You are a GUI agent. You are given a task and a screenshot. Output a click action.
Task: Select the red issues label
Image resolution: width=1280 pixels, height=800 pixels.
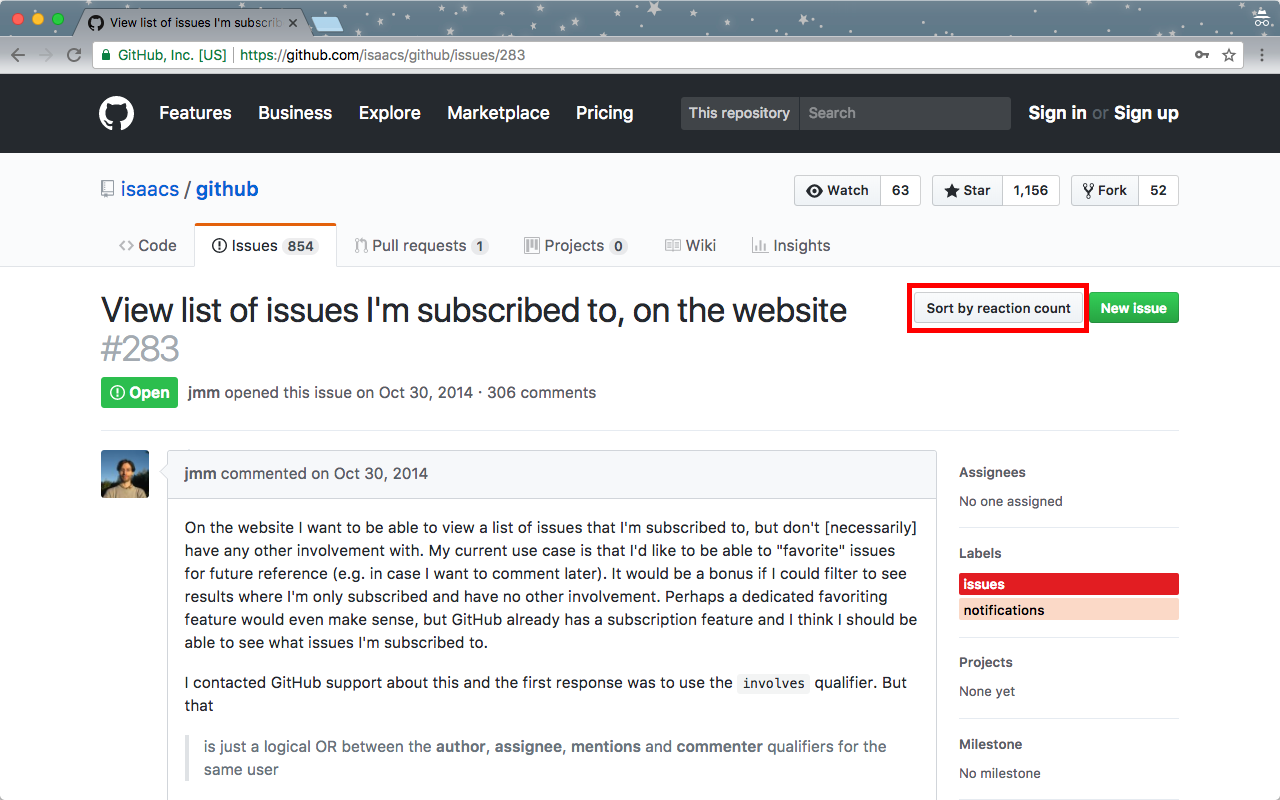[x=1068, y=583]
